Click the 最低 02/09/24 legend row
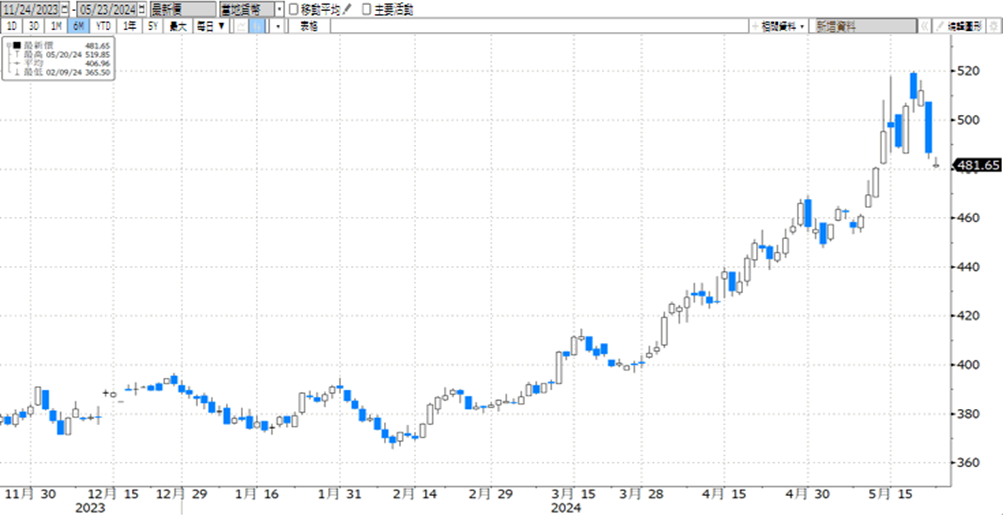The width and height of the screenshot is (1003, 515). tap(59, 72)
